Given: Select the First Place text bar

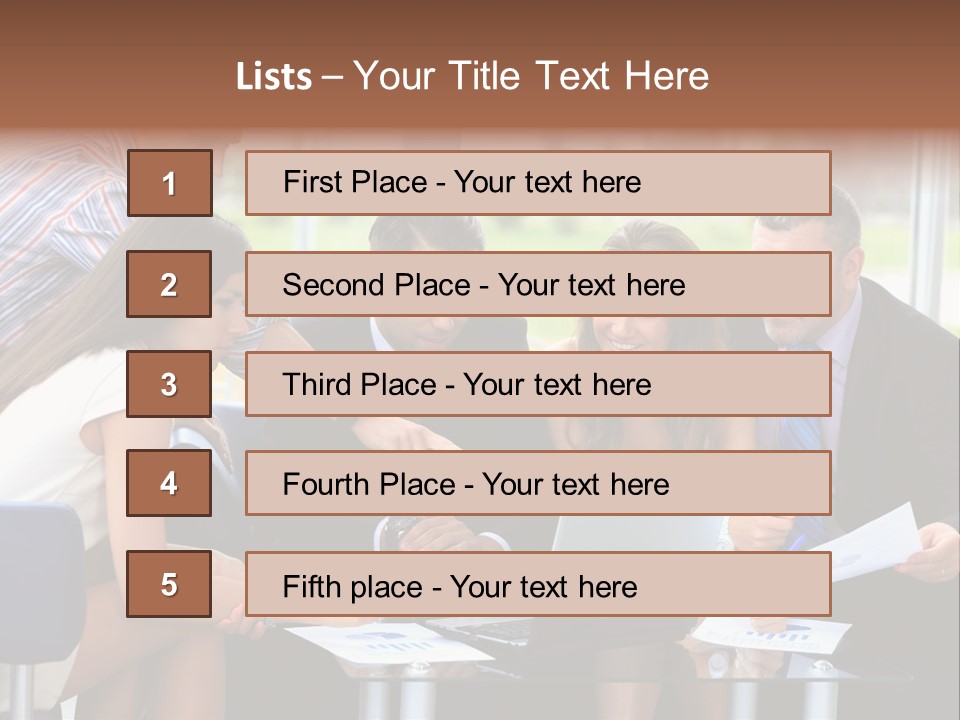Looking at the screenshot, I should [x=538, y=183].
